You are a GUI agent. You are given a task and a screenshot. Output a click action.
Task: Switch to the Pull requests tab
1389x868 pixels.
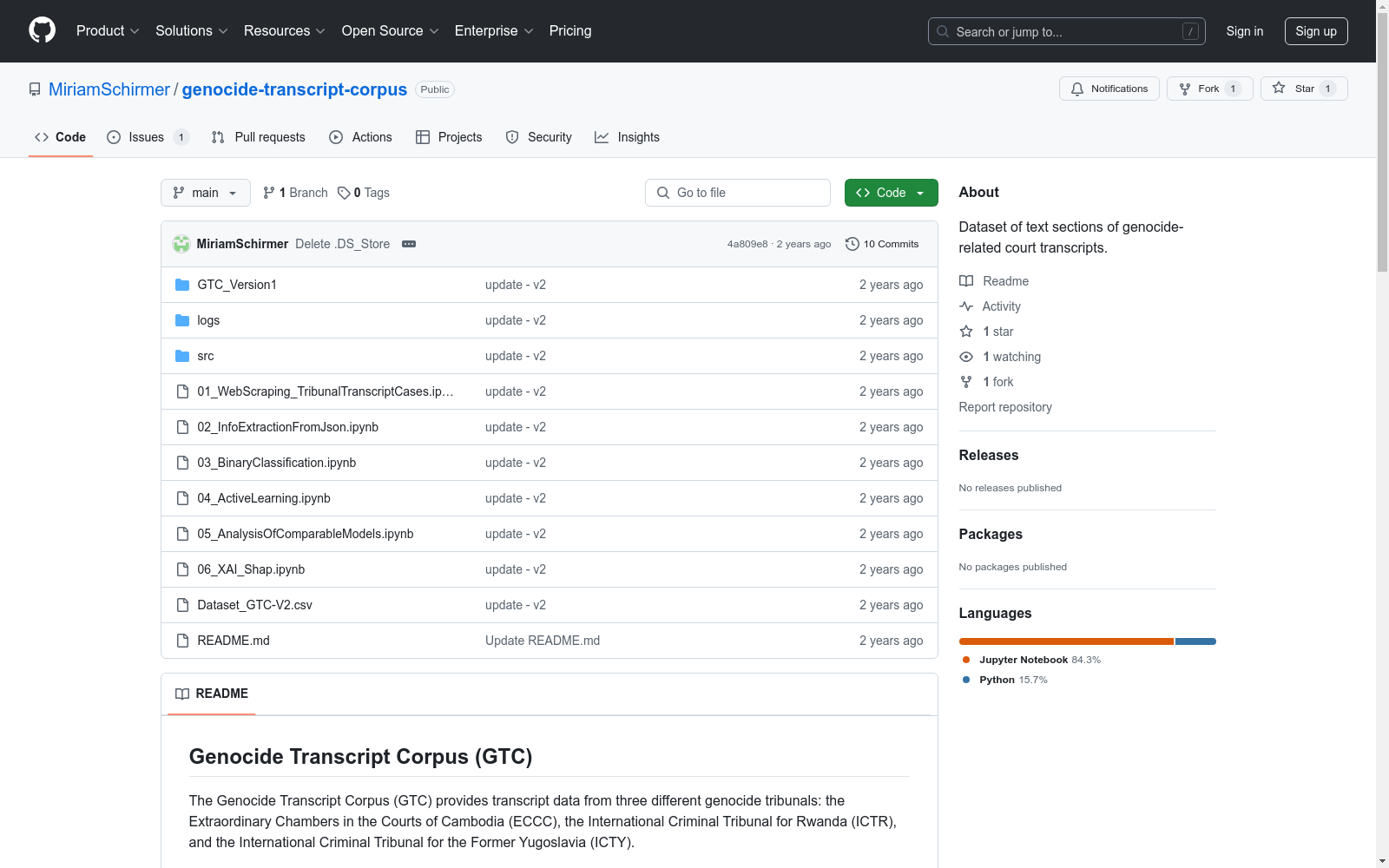click(x=259, y=137)
